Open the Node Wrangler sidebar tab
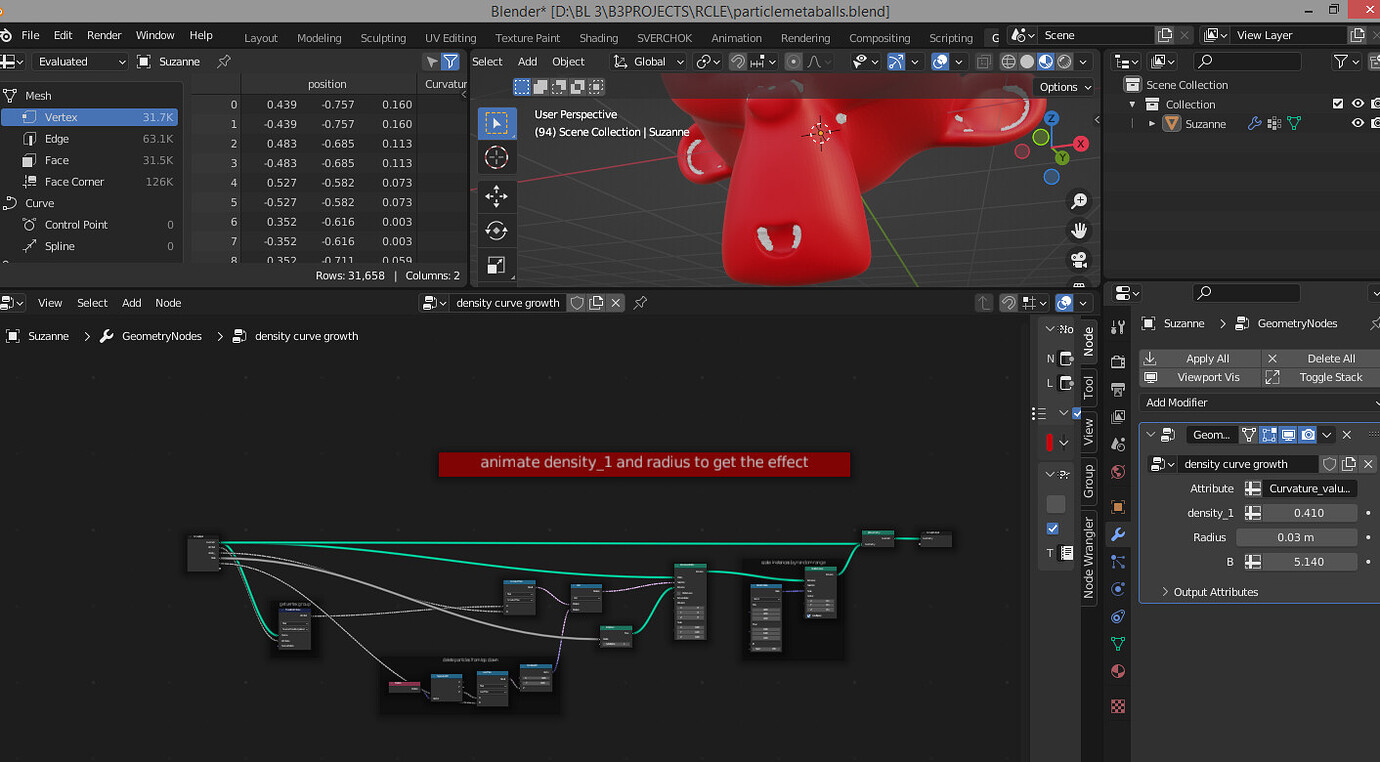Image resolution: width=1380 pixels, height=762 pixels. coord(1089,557)
